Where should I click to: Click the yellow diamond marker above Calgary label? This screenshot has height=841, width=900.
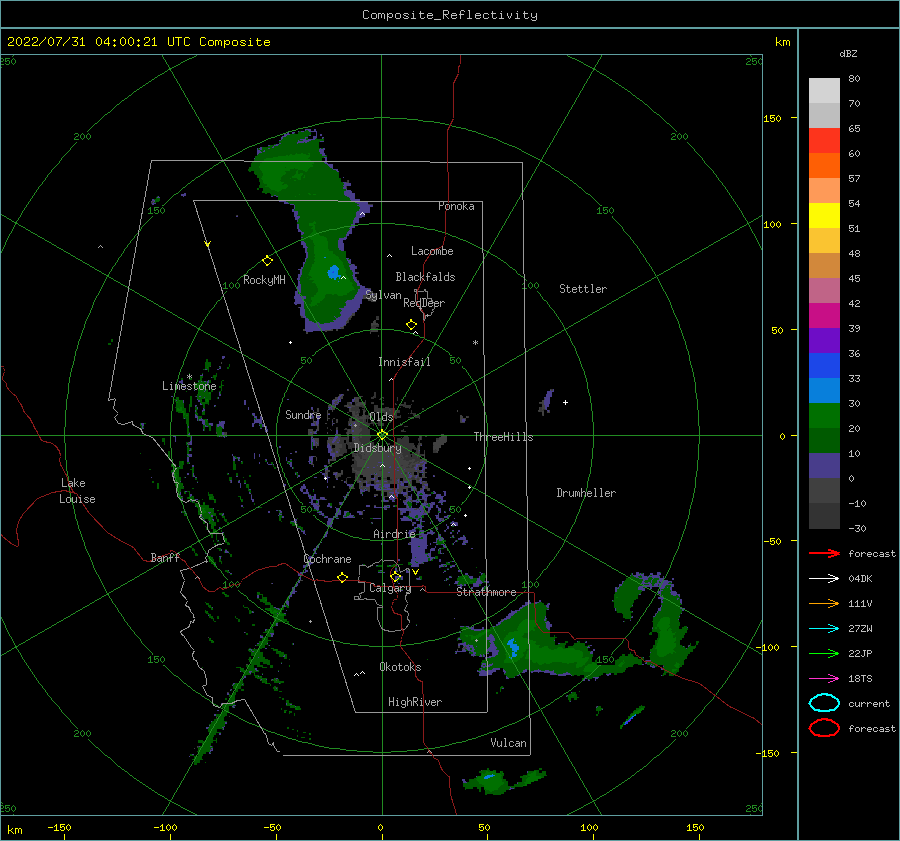(395, 576)
